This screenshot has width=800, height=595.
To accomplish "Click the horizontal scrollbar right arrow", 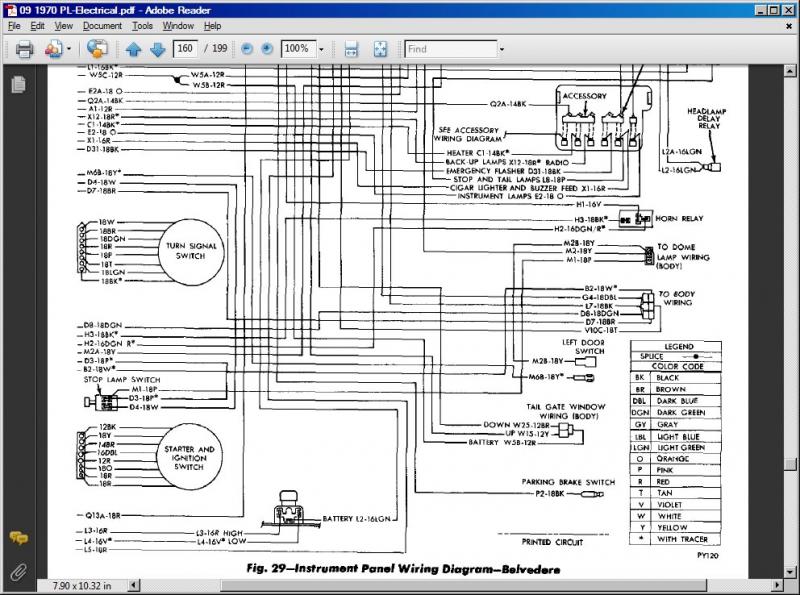I will tap(778, 585).
